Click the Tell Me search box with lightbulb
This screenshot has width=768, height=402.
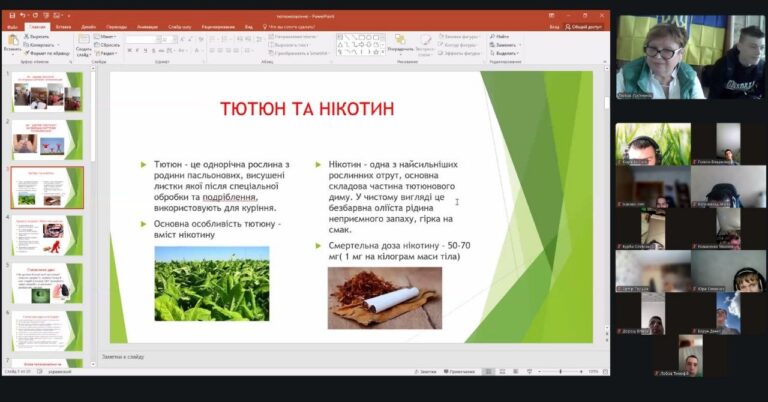(x=289, y=27)
